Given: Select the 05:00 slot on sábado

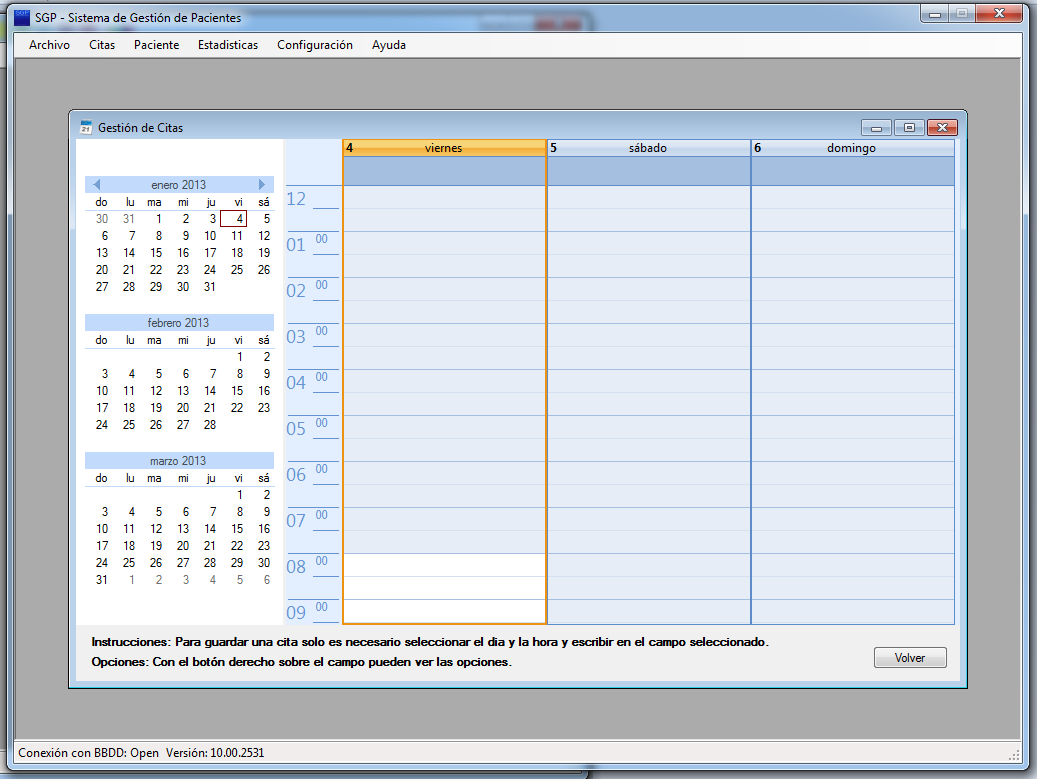Looking at the screenshot, I should pos(649,427).
